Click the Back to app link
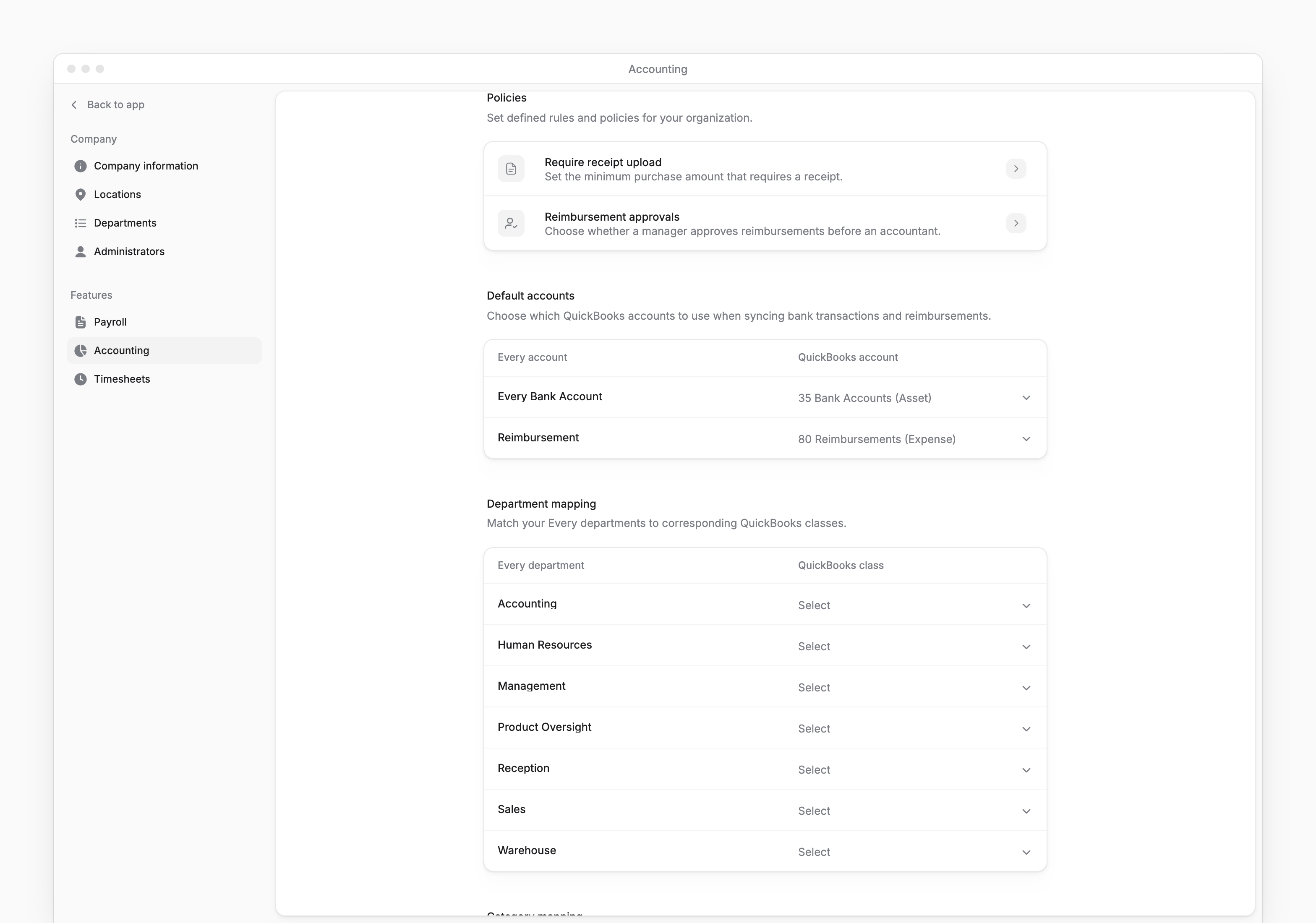The height and width of the screenshot is (923, 1316). click(x=107, y=105)
